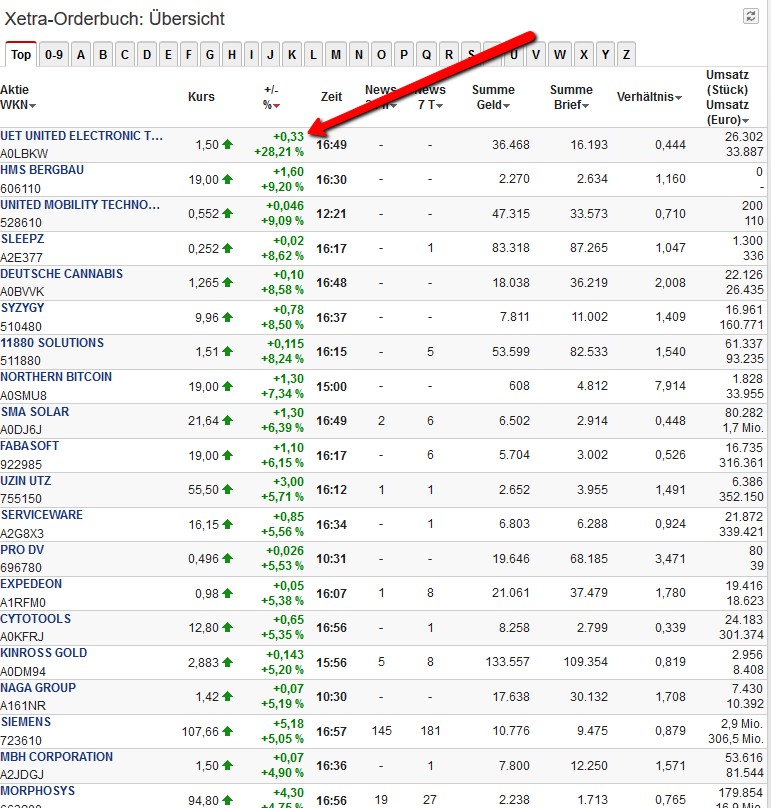Open 11880 SOLUTIONS stock link
771x808 pixels.
(52, 343)
